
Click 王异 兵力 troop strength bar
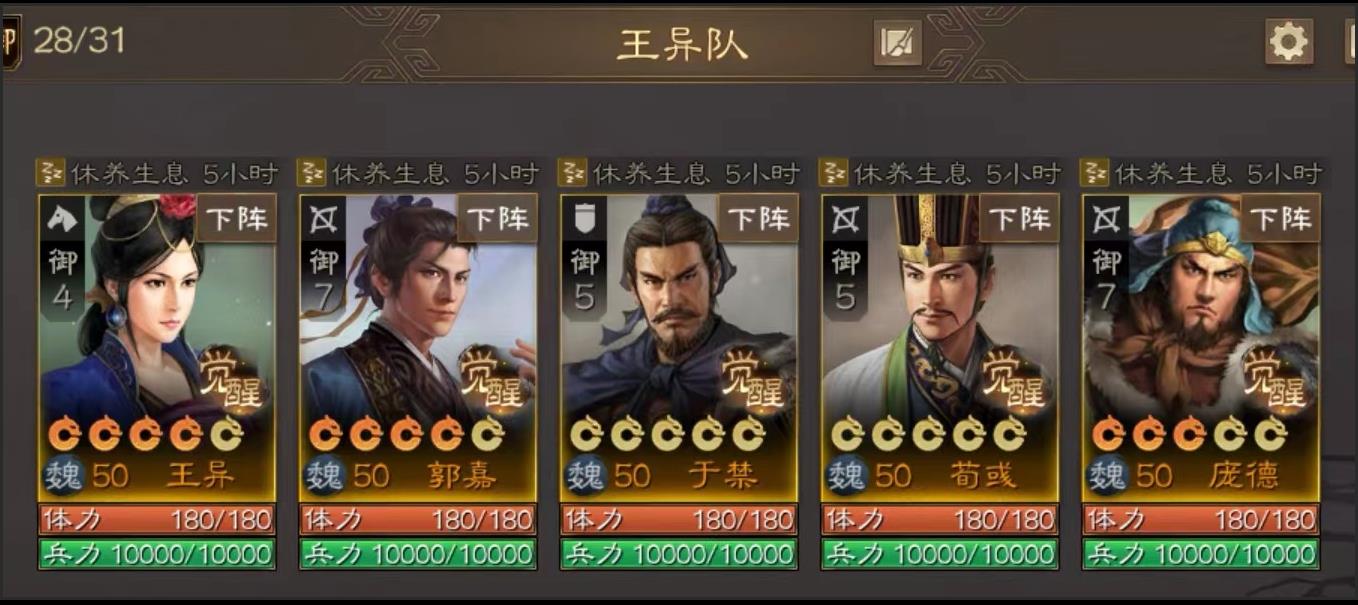pyautogui.click(x=157, y=554)
